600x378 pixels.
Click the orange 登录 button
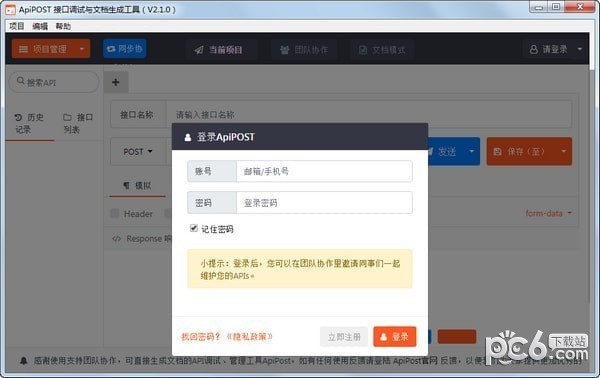395,337
